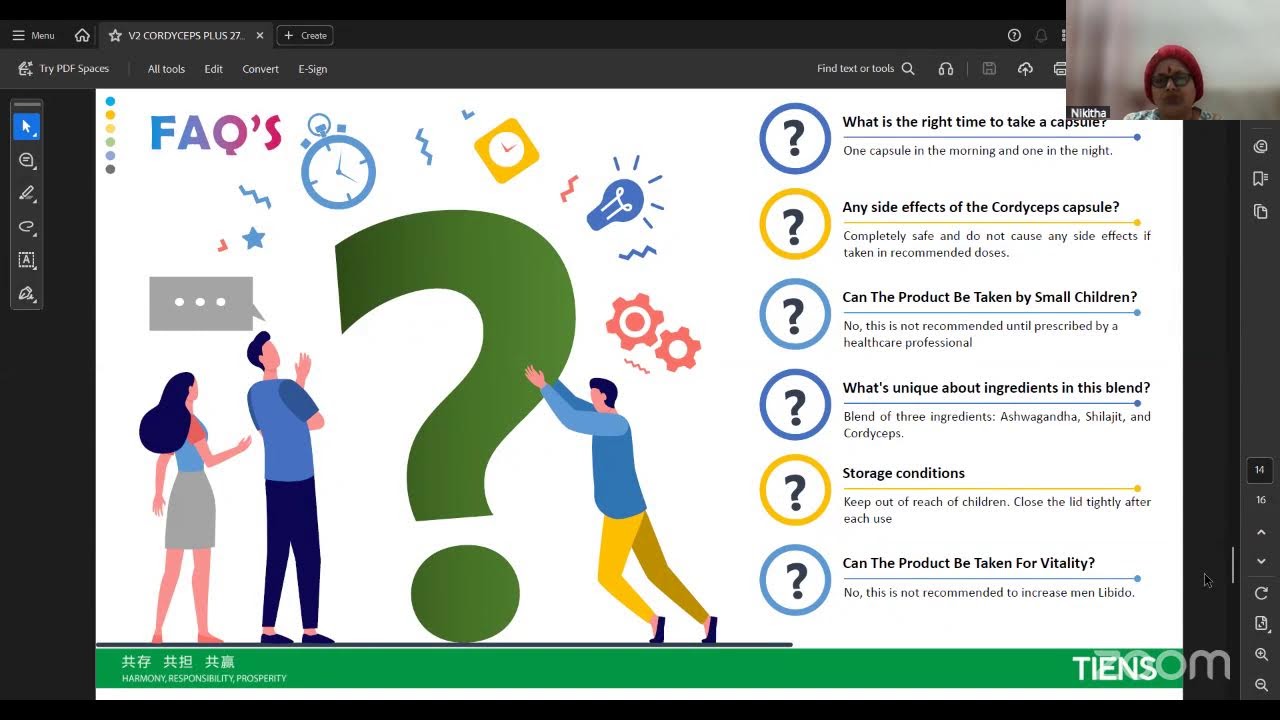Image resolution: width=1280 pixels, height=720 pixels.
Task: Click Try PDF Spaces
Action: (63, 69)
